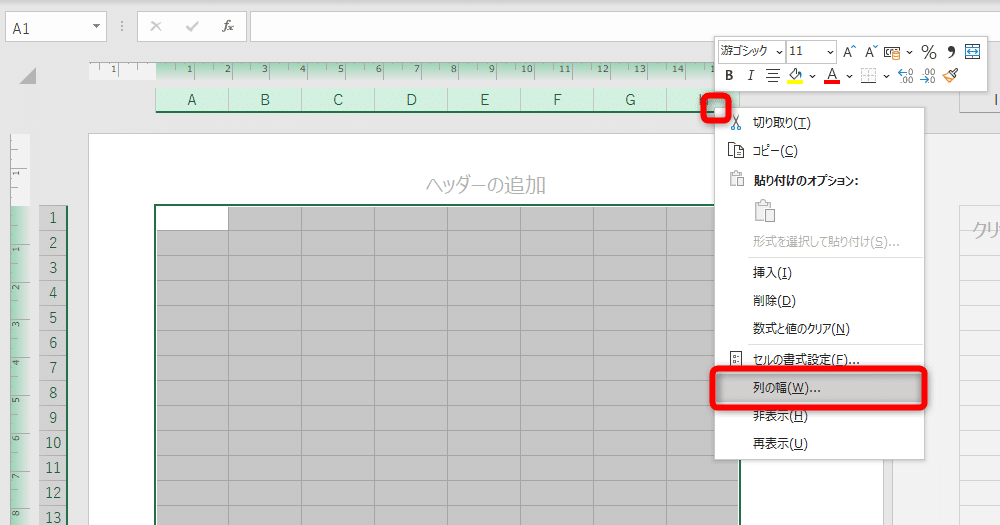Apply comma style format
The width and height of the screenshot is (1000, 525).
pos(951,52)
